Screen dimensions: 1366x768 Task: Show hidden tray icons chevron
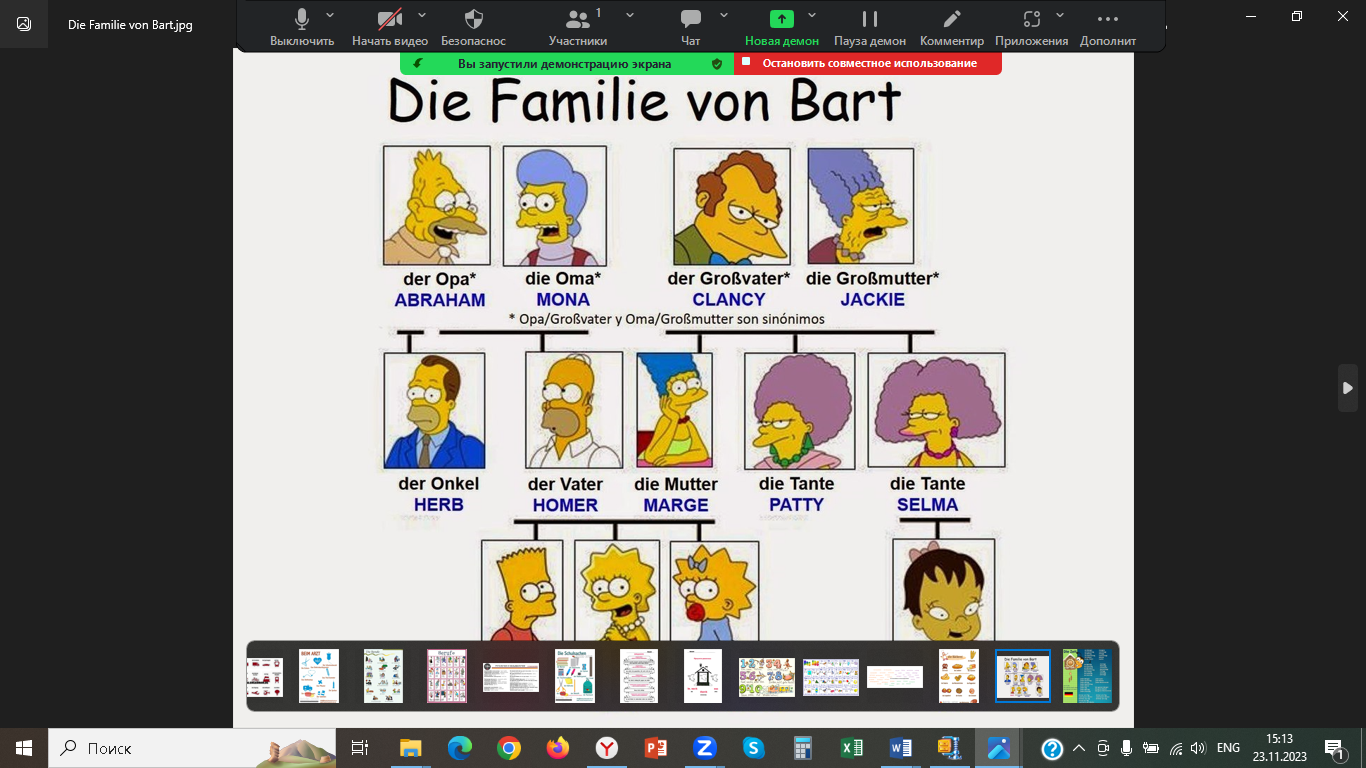pyautogui.click(x=1079, y=748)
